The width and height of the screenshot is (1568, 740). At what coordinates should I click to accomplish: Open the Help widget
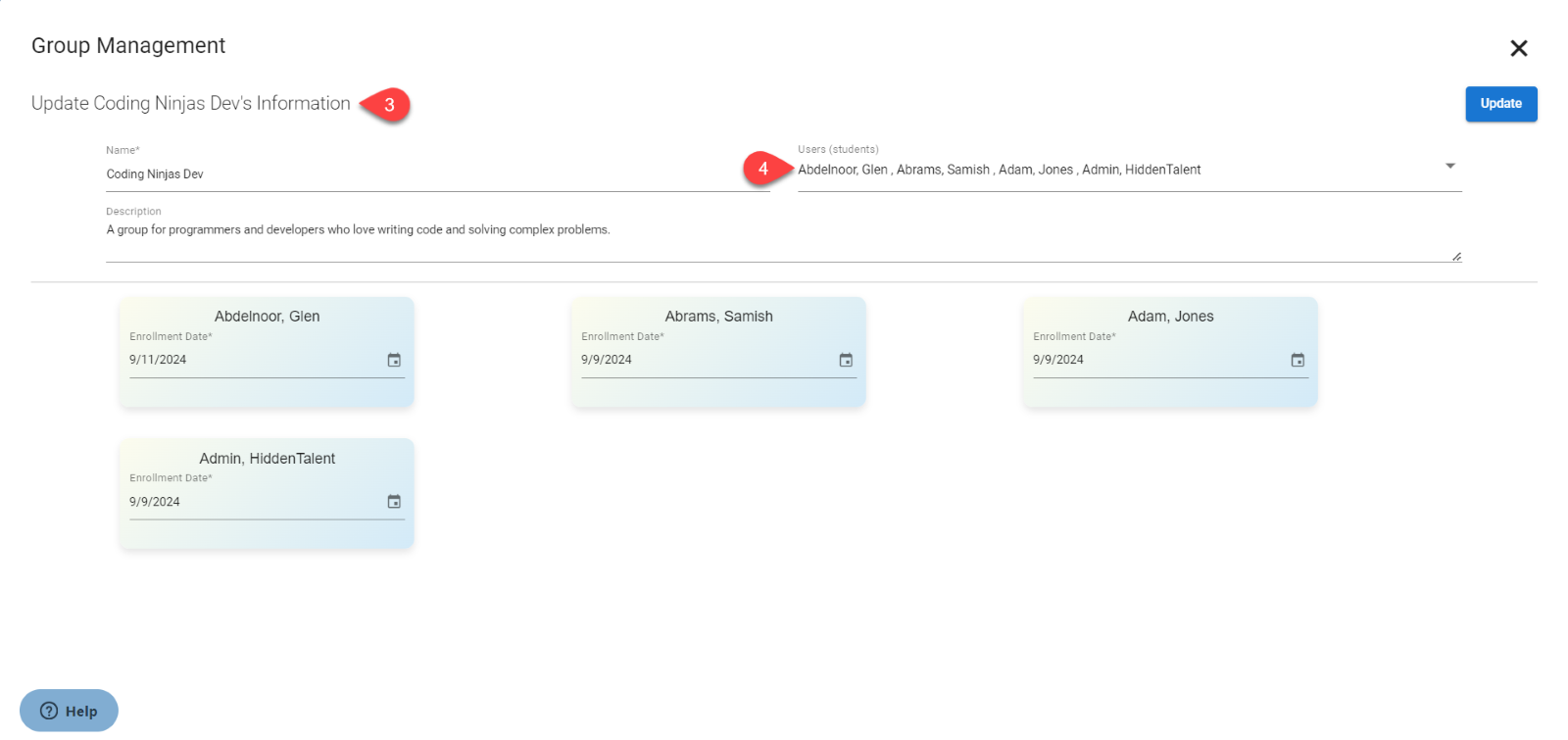pyautogui.click(x=69, y=711)
